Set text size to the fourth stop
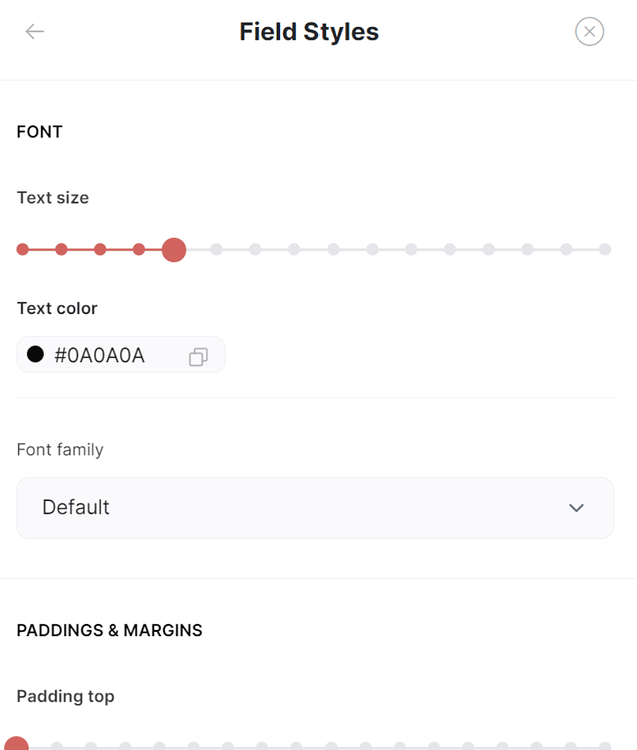Screen dimensions: 637x750 click(x=139, y=249)
